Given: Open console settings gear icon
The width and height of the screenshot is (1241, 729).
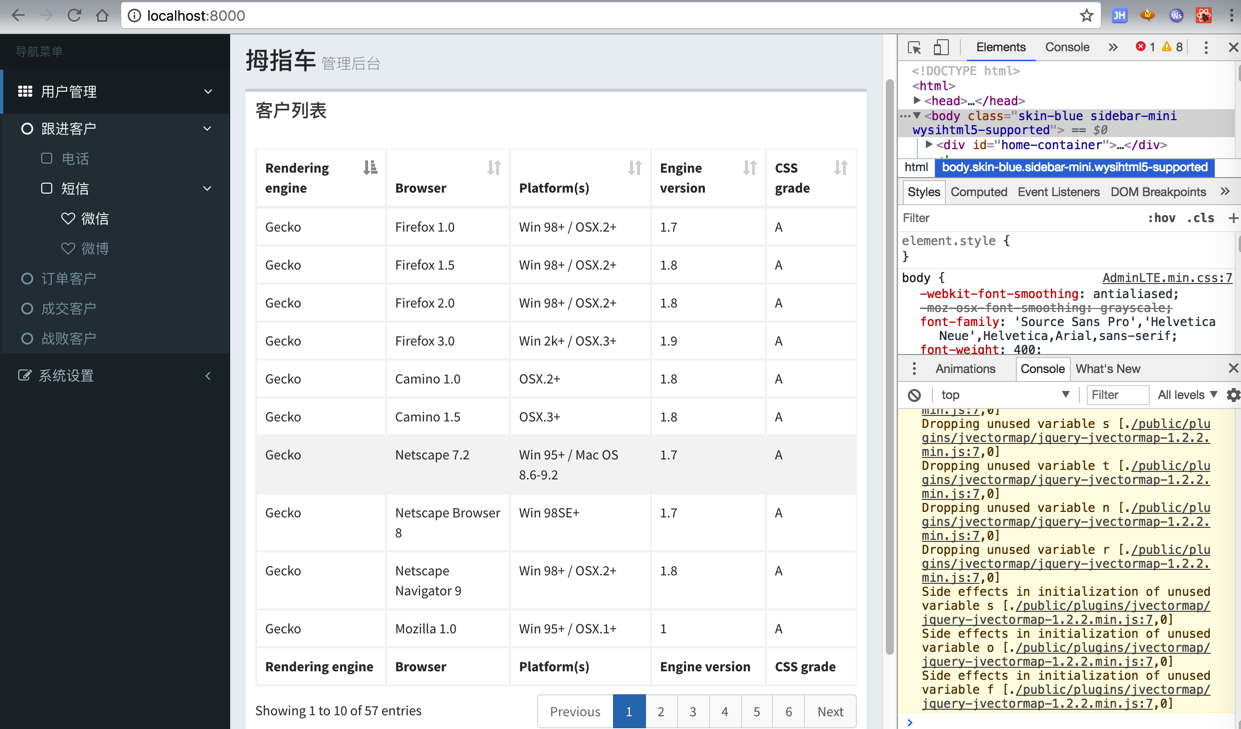Looking at the screenshot, I should [x=1232, y=395].
